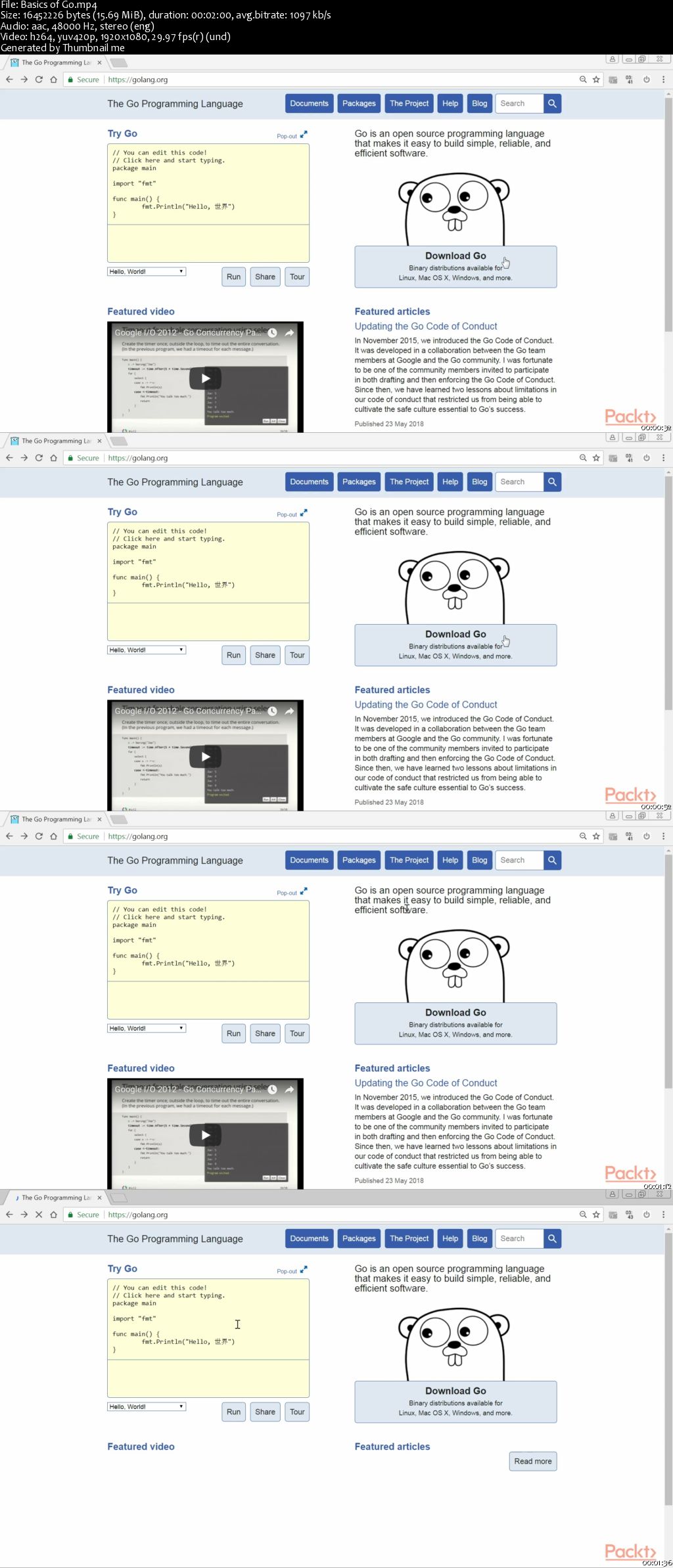The height and width of the screenshot is (1568, 673).
Task: Click Download Go button in 00:00:32 frame
Action: 455,267
